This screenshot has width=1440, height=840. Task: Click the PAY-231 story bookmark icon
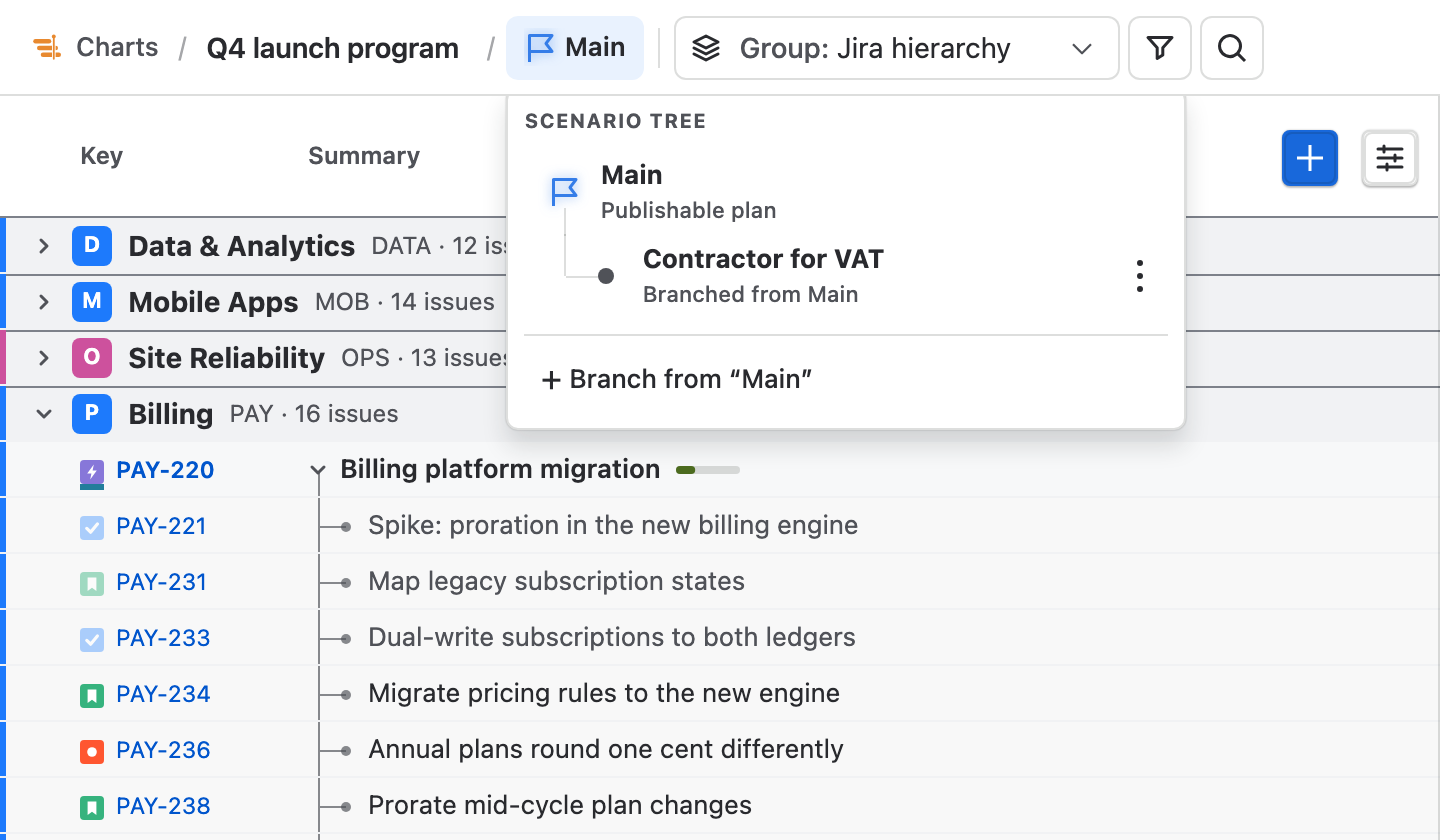(92, 583)
